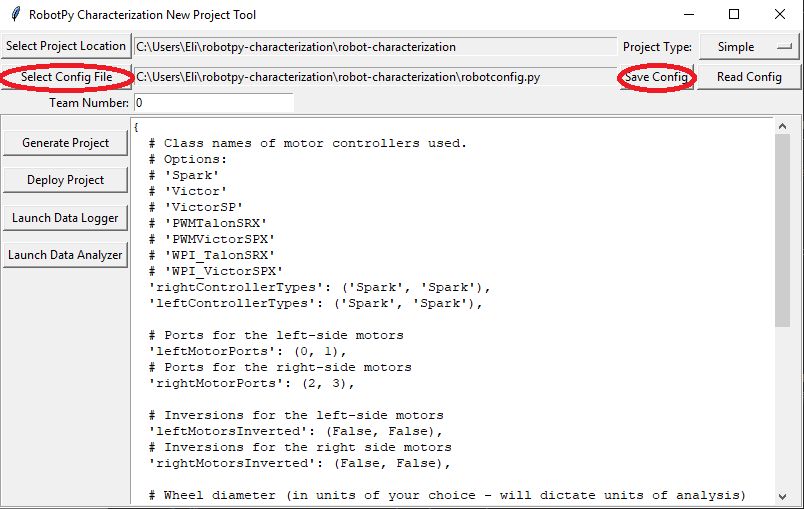Click the Select Config File button
Screen dimensions: 804x509
tap(66, 77)
